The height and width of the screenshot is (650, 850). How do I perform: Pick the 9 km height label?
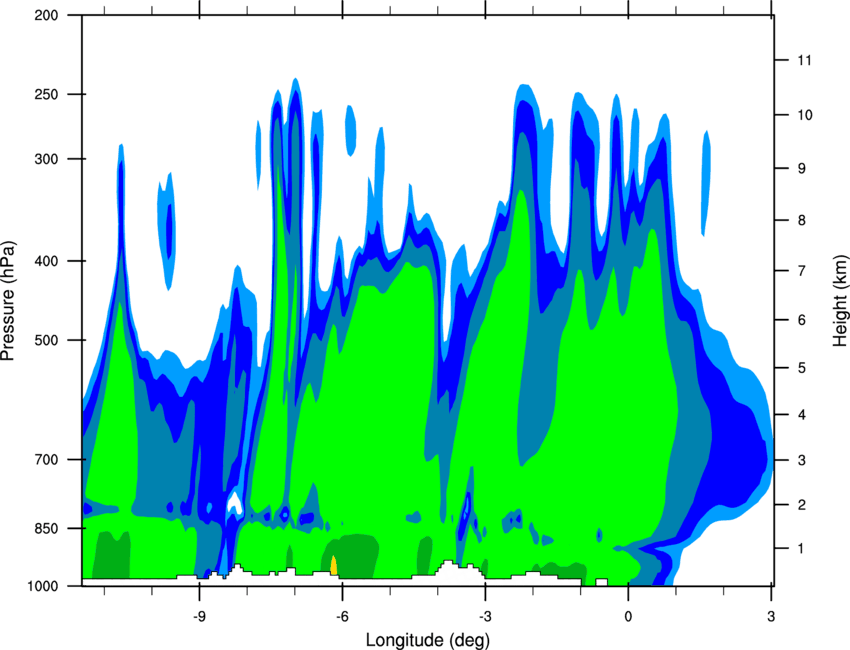click(802, 169)
